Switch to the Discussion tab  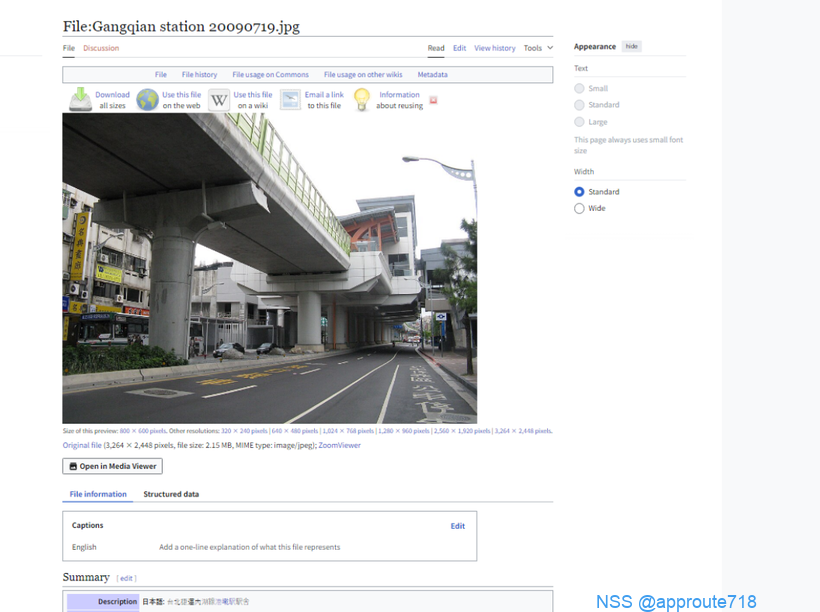(101, 48)
